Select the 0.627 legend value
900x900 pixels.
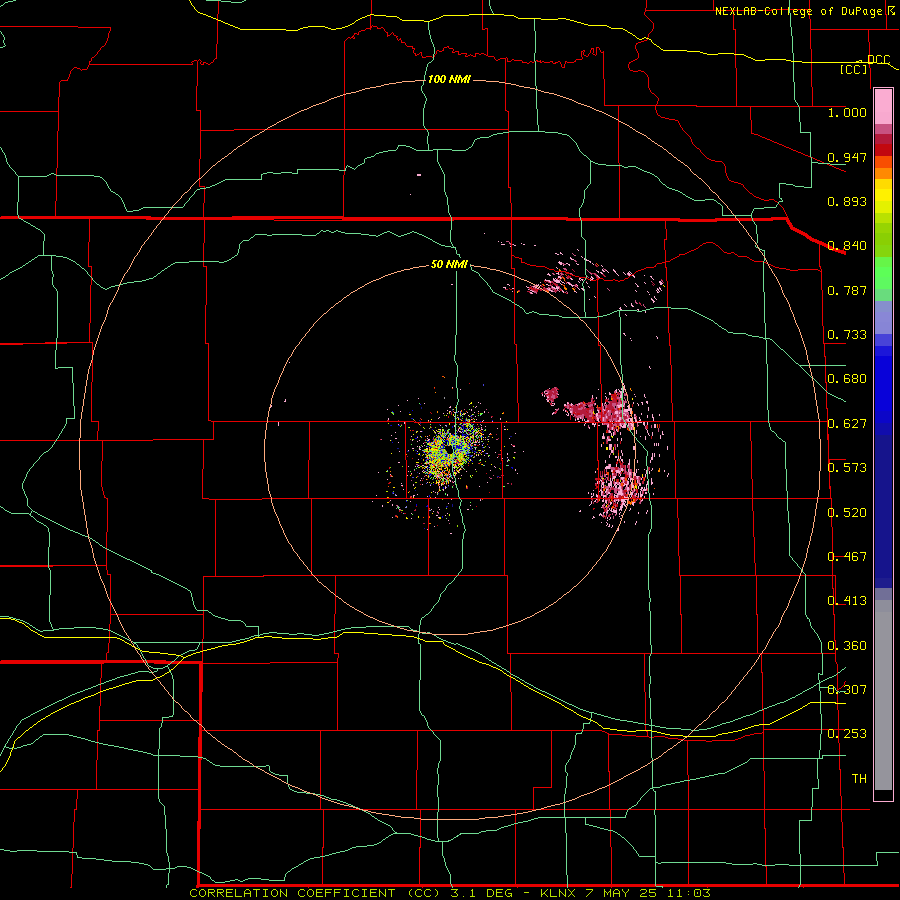(847, 424)
